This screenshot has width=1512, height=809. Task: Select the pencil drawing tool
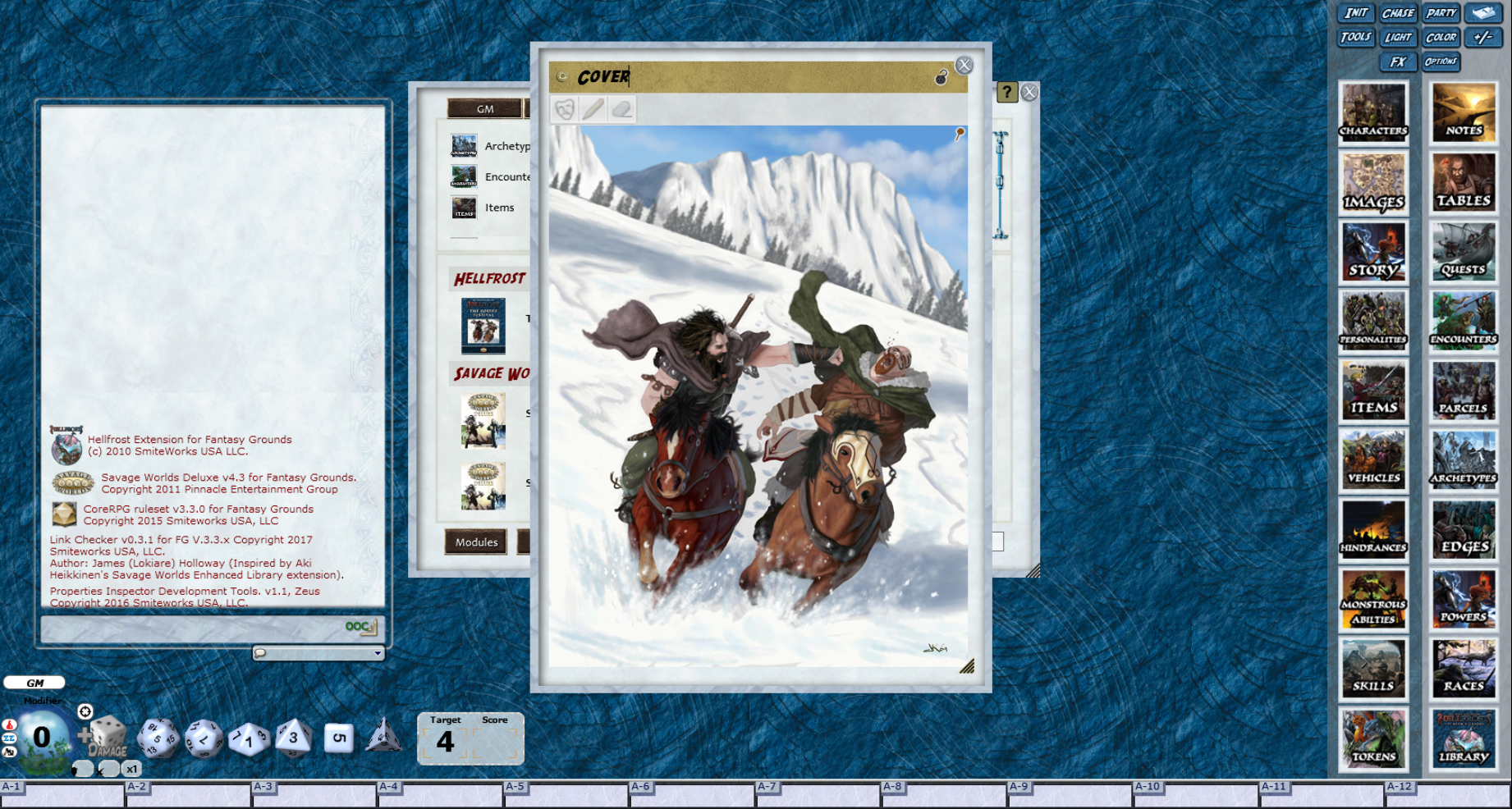593,109
